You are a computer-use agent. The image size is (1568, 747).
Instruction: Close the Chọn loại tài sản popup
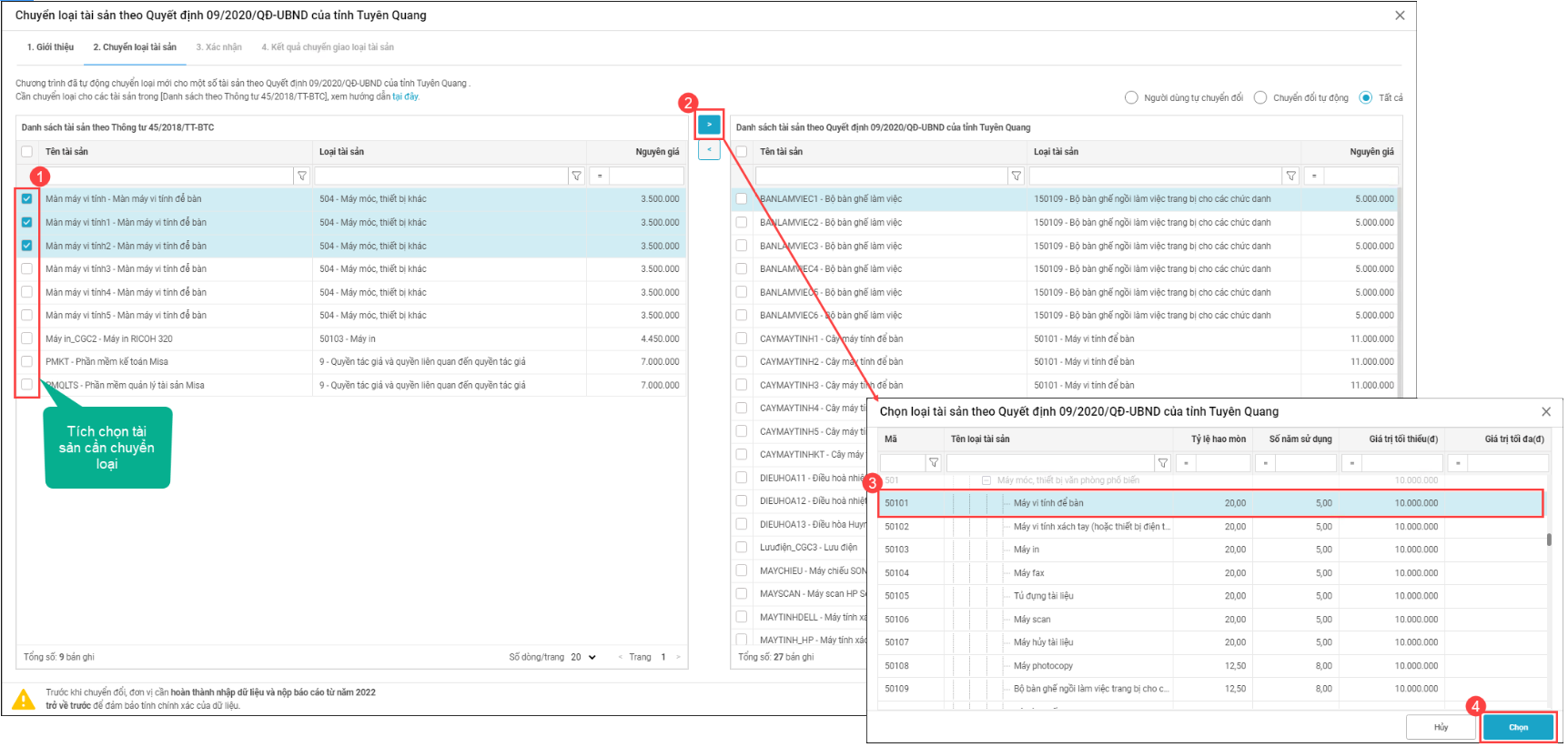[x=1546, y=412]
